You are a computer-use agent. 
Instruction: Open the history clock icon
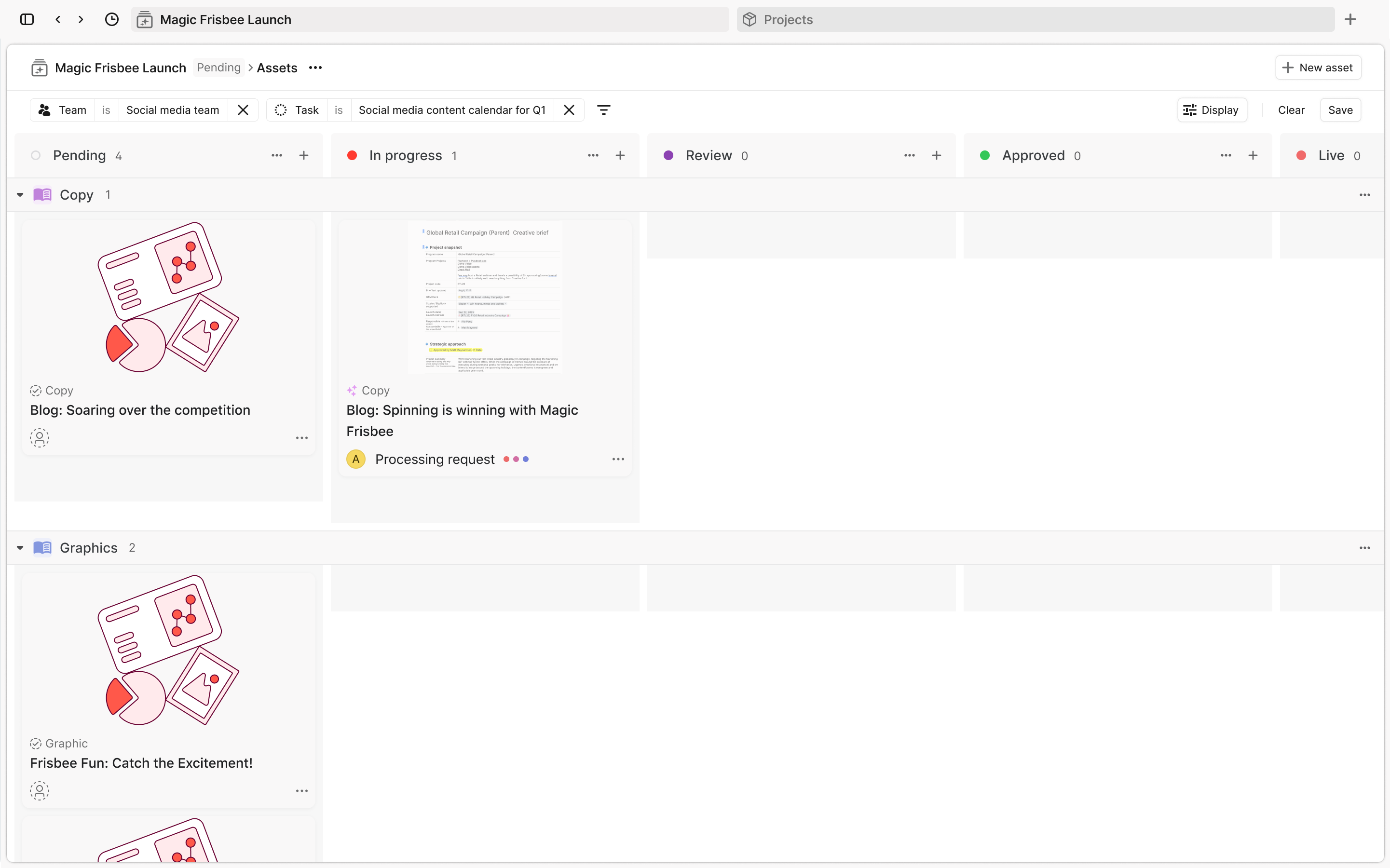112,19
